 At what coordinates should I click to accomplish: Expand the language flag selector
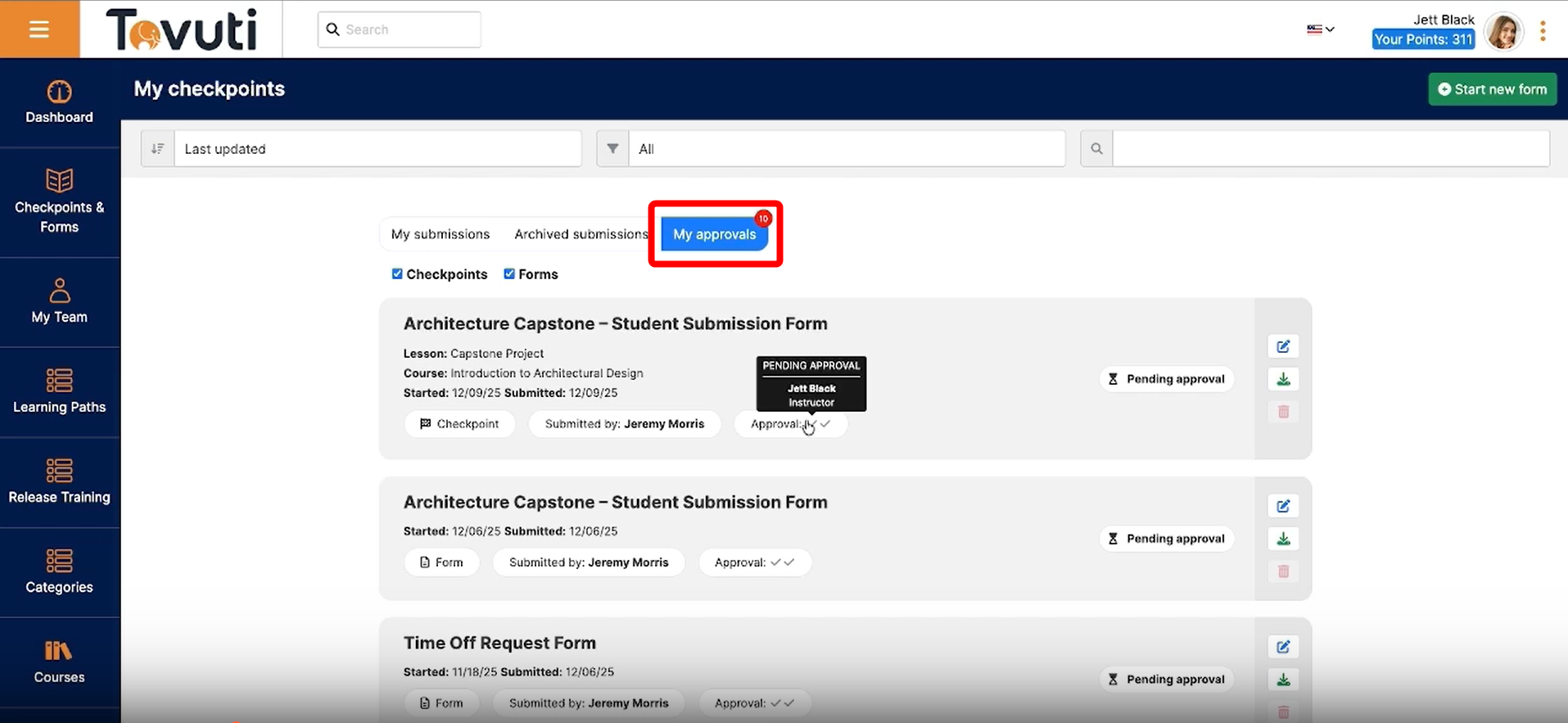pos(1320,29)
